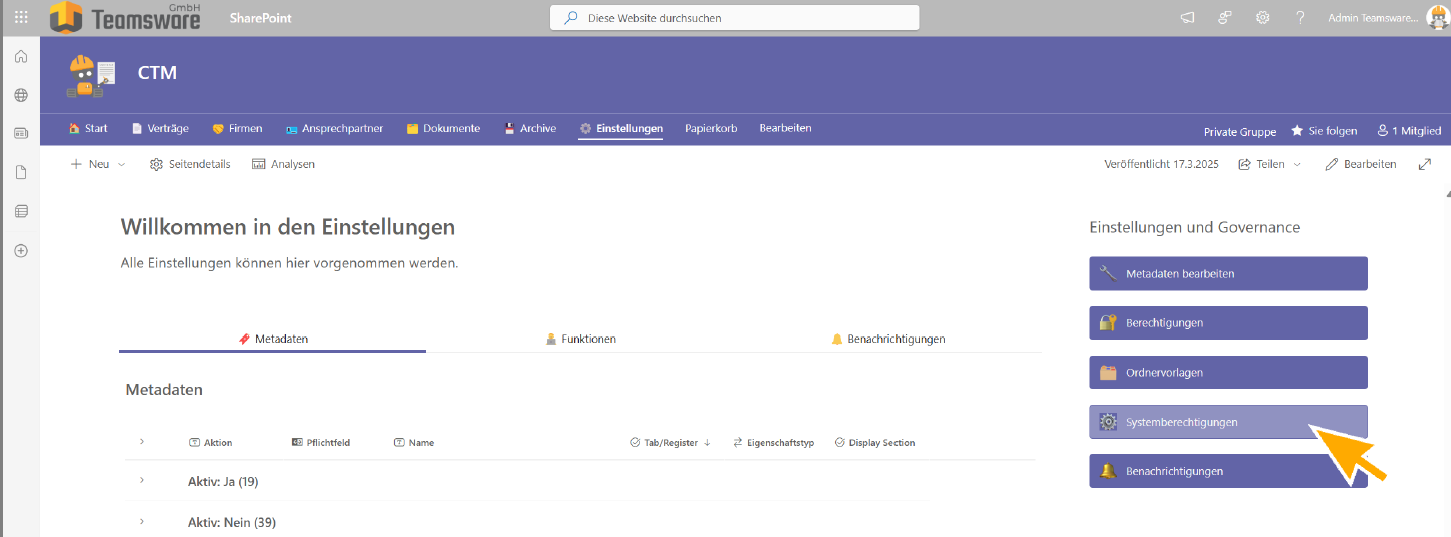Click the plus create icon in sidebar

click(x=21, y=250)
